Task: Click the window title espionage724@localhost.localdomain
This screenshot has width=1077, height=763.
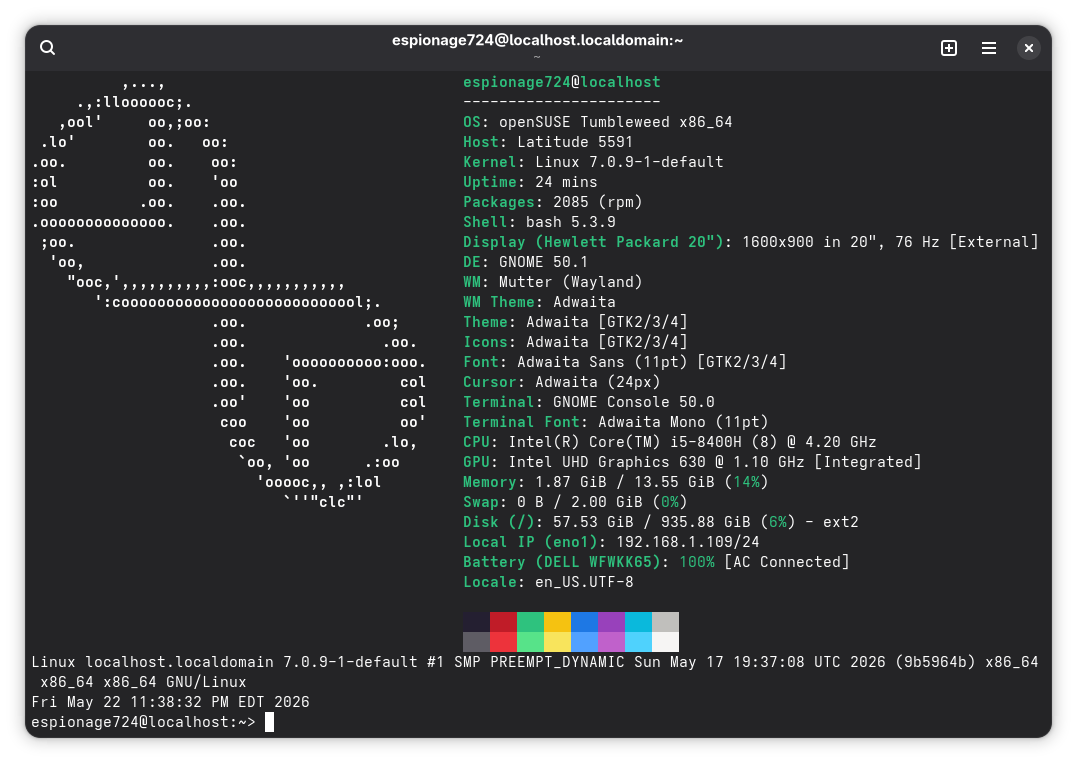Action: point(537,41)
